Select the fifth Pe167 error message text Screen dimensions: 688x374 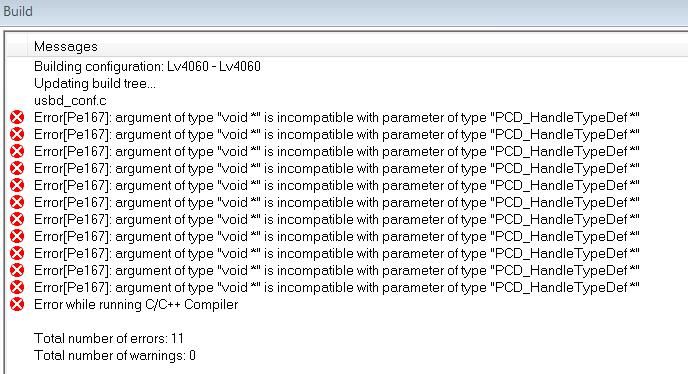tap(337, 185)
